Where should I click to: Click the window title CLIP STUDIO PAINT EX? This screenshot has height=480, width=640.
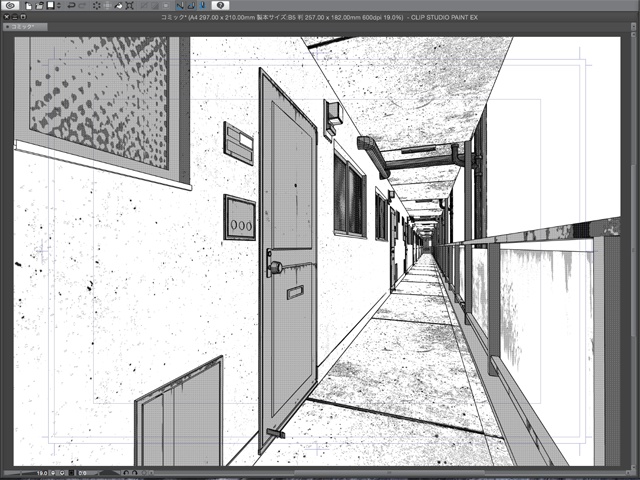[x=444, y=18]
